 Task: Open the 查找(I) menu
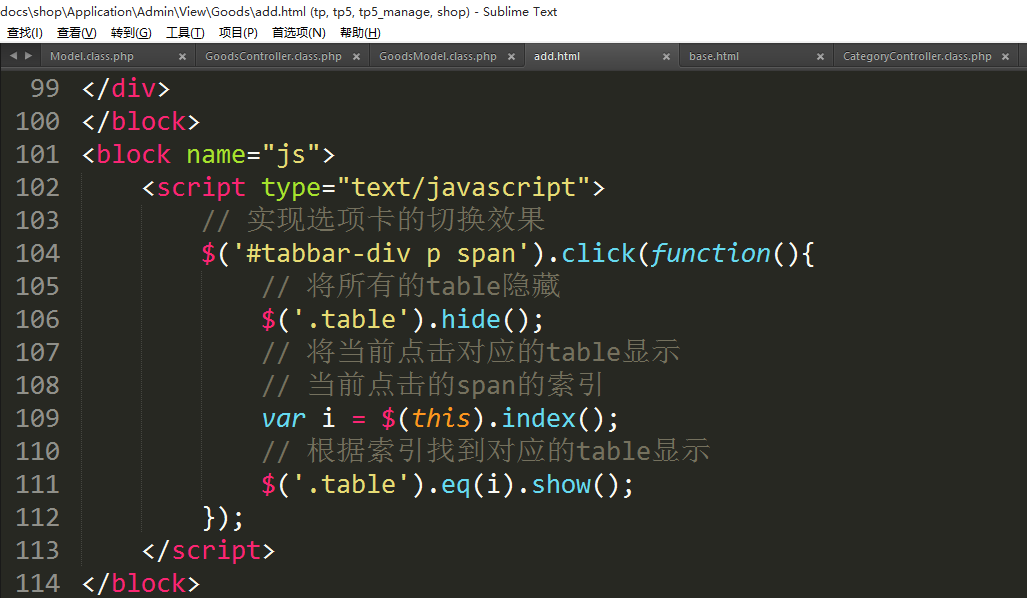(x=25, y=33)
